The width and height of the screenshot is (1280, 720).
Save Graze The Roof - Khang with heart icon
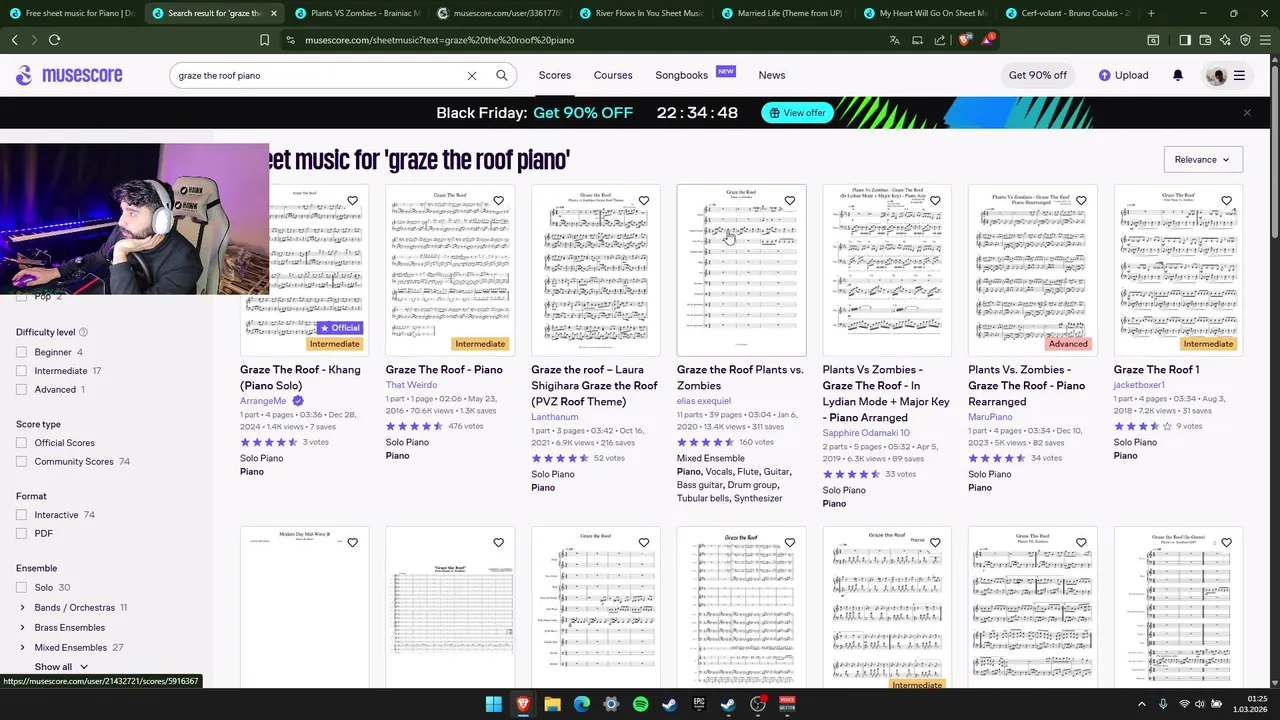tap(353, 201)
